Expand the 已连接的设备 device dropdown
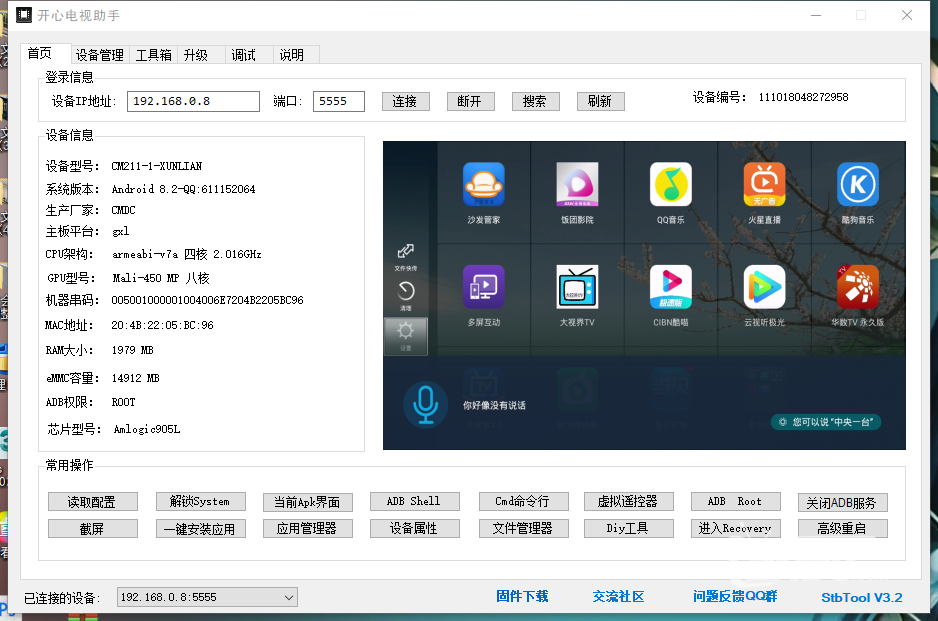The image size is (938, 621). coord(289,596)
